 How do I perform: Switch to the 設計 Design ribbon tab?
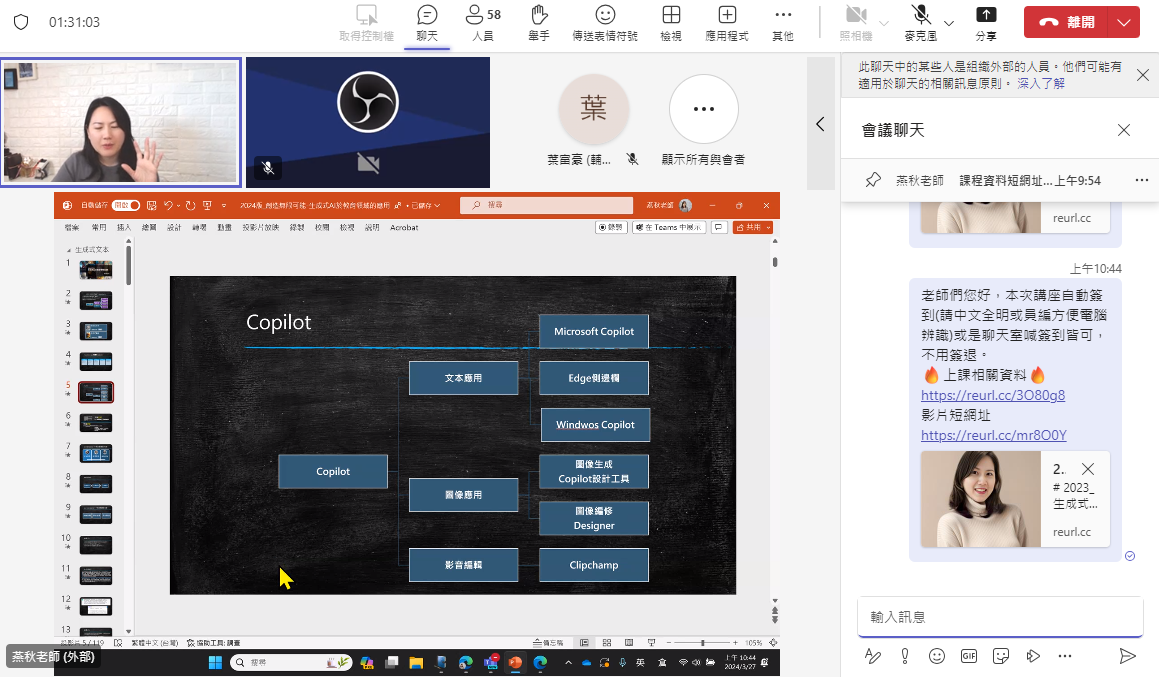pos(174,228)
